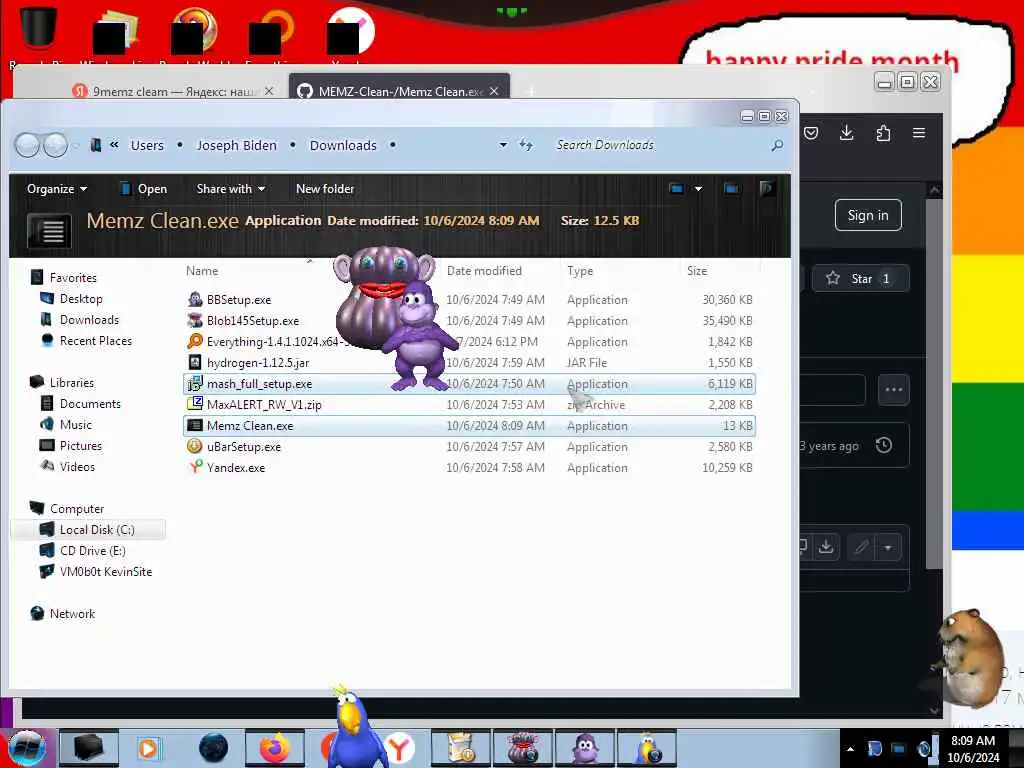Select the mash_full_setup.exe file row
Image resolution: width=1024 pixels, height=768 pixels.
click(x=469, y=384)
